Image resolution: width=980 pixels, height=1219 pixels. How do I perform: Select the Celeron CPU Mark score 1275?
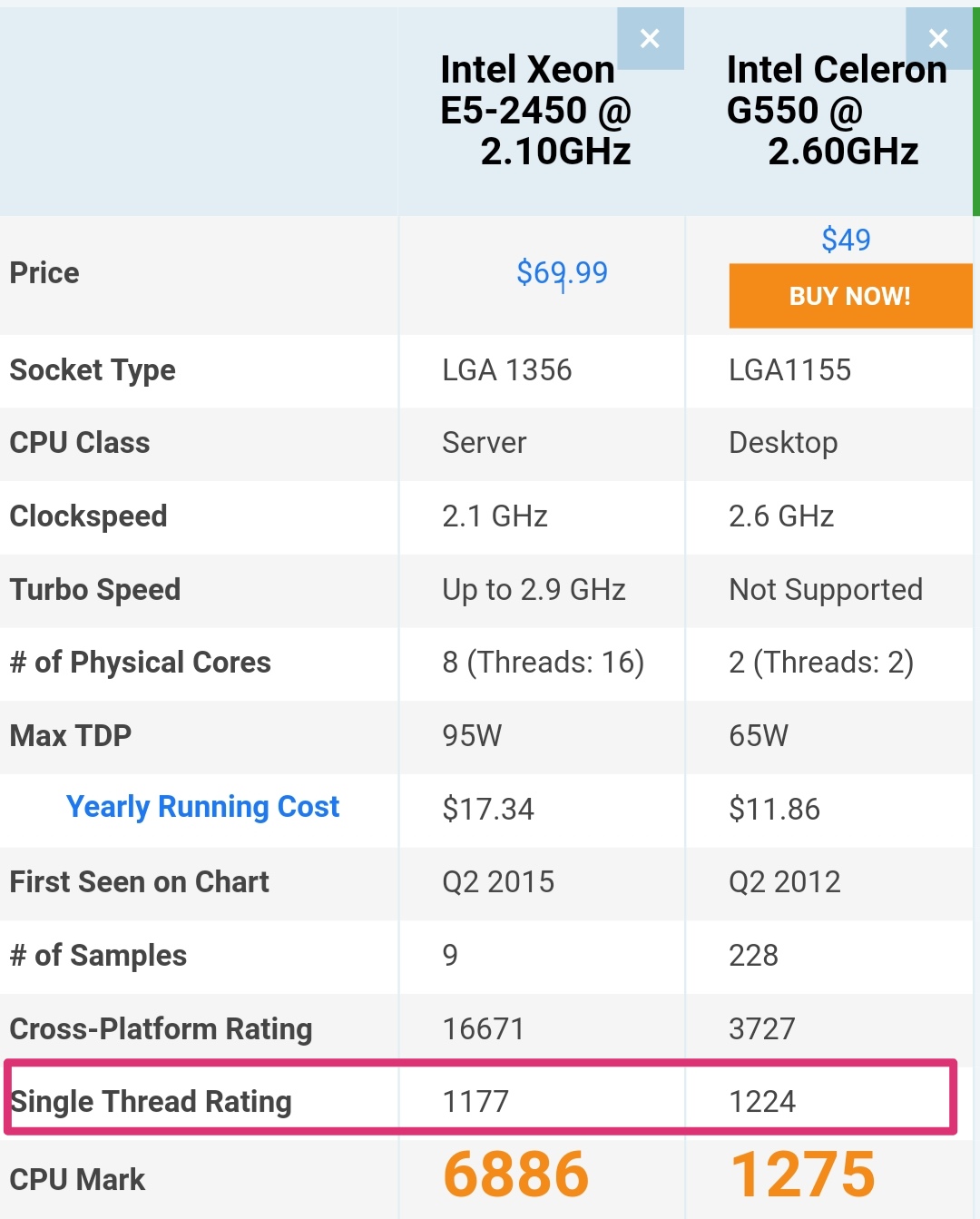803,1175
